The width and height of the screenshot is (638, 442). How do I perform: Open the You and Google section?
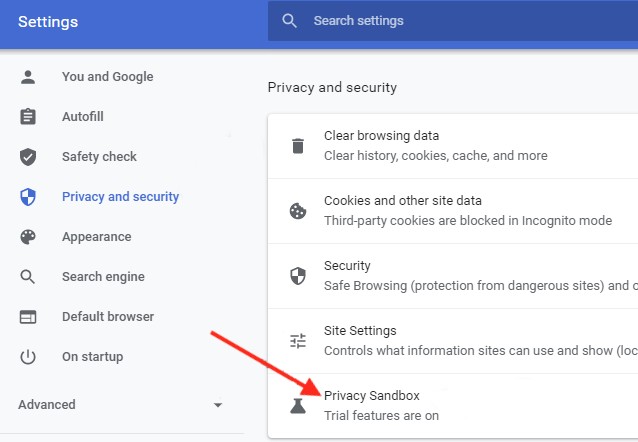click(x=107, y=77)
